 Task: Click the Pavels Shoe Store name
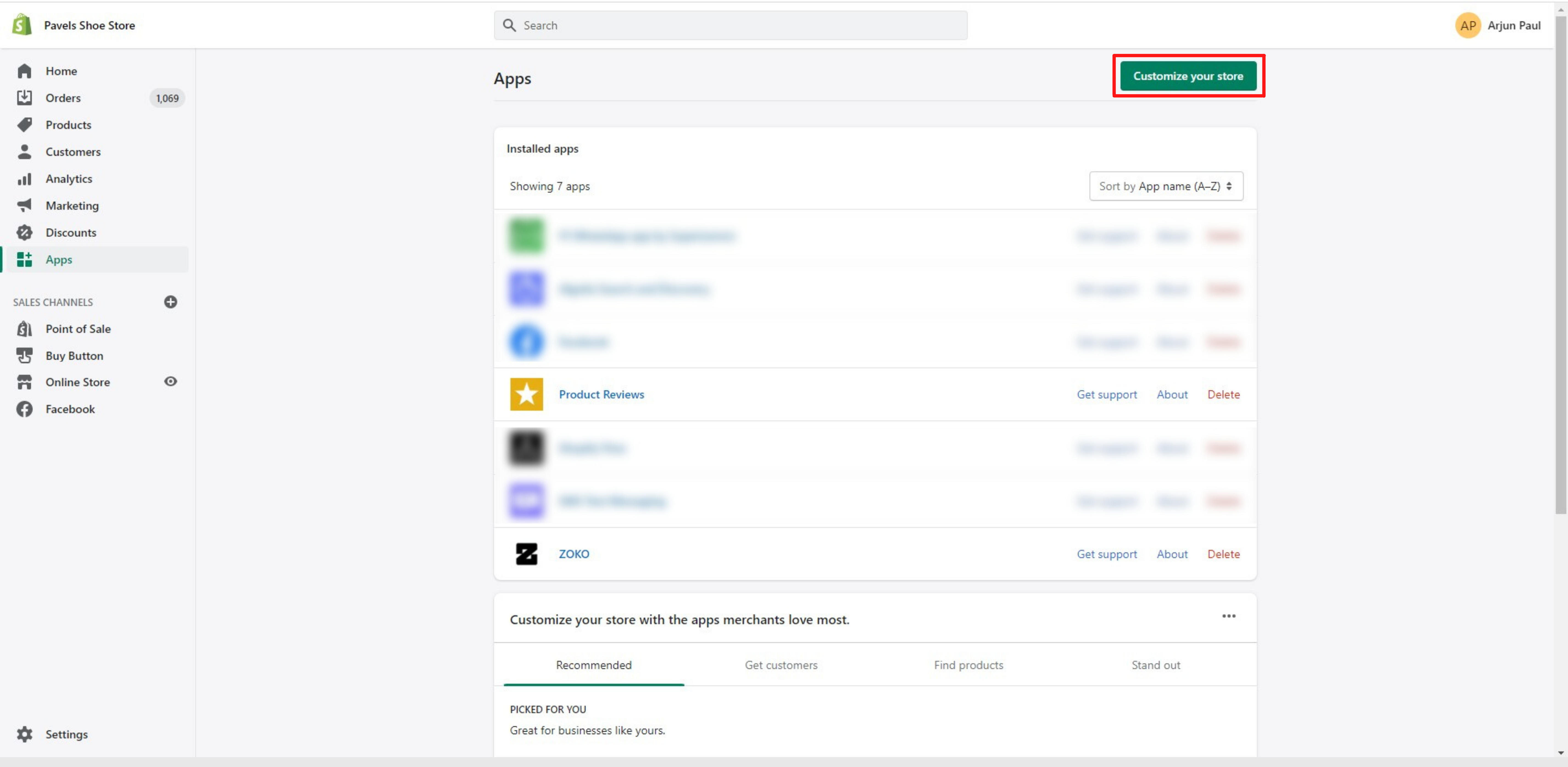(90, 25)
